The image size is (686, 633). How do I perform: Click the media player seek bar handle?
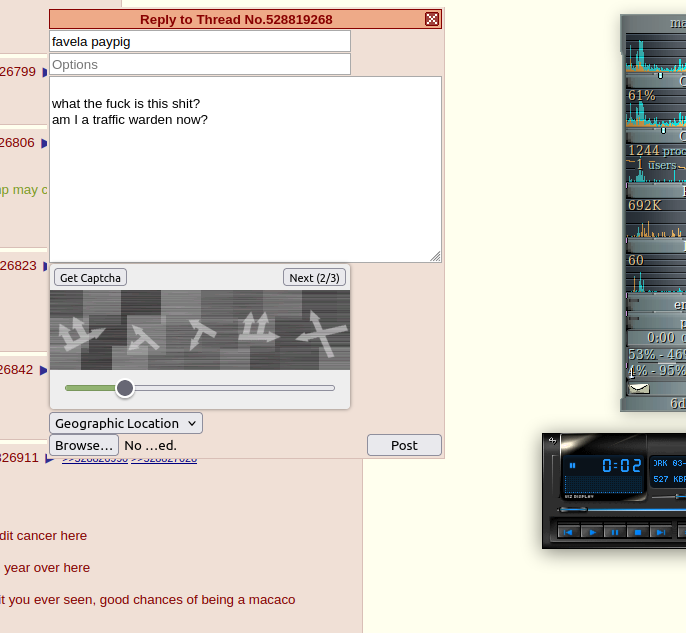pos(574,510)
